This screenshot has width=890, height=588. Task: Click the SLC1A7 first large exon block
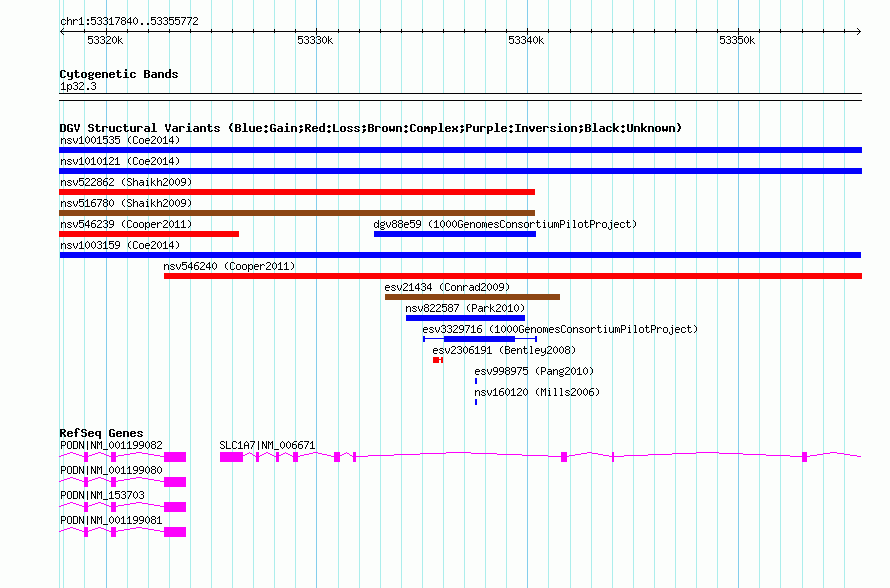[232, 457]
